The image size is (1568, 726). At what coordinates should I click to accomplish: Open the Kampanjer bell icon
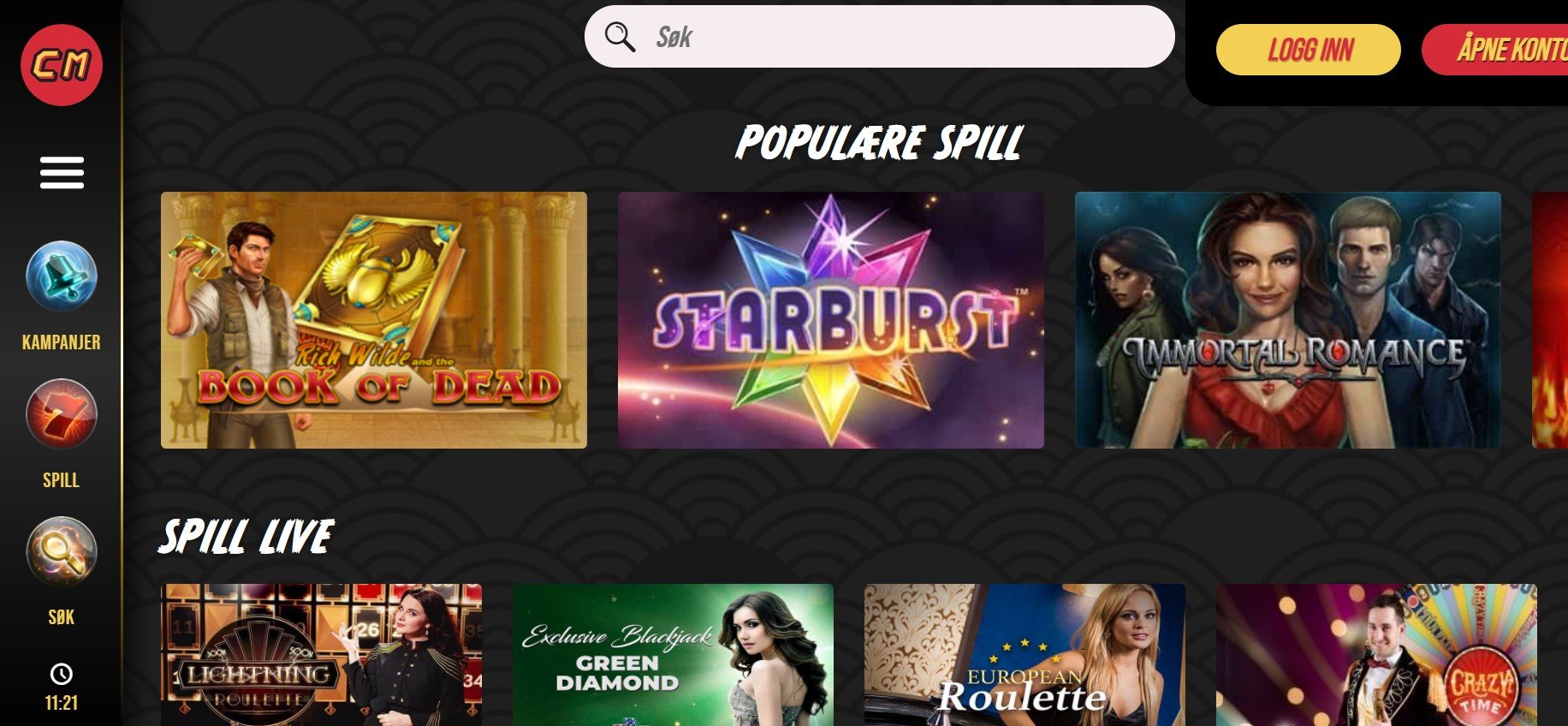62,276
